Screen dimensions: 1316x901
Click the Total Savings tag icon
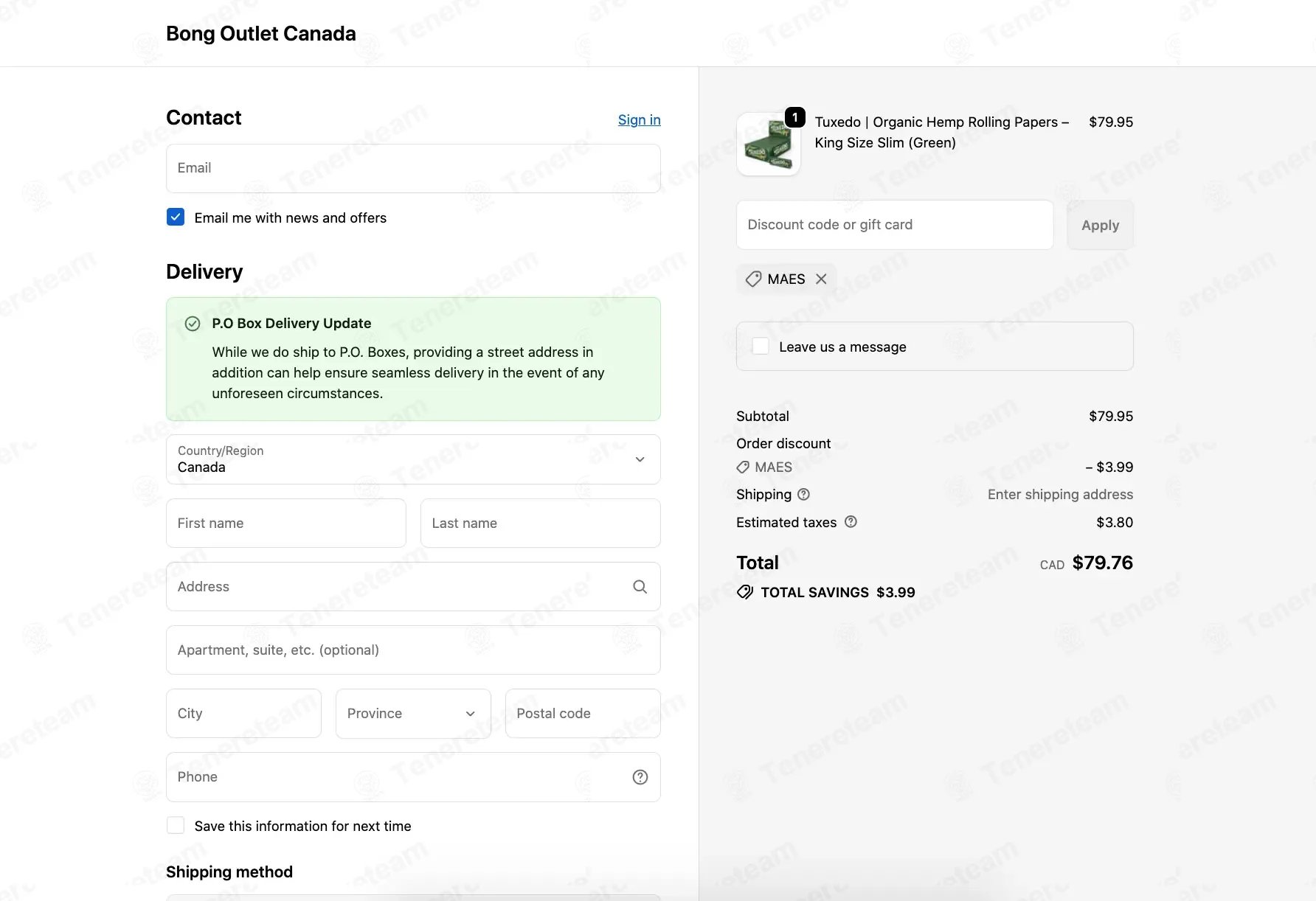[x=745, y=592]
